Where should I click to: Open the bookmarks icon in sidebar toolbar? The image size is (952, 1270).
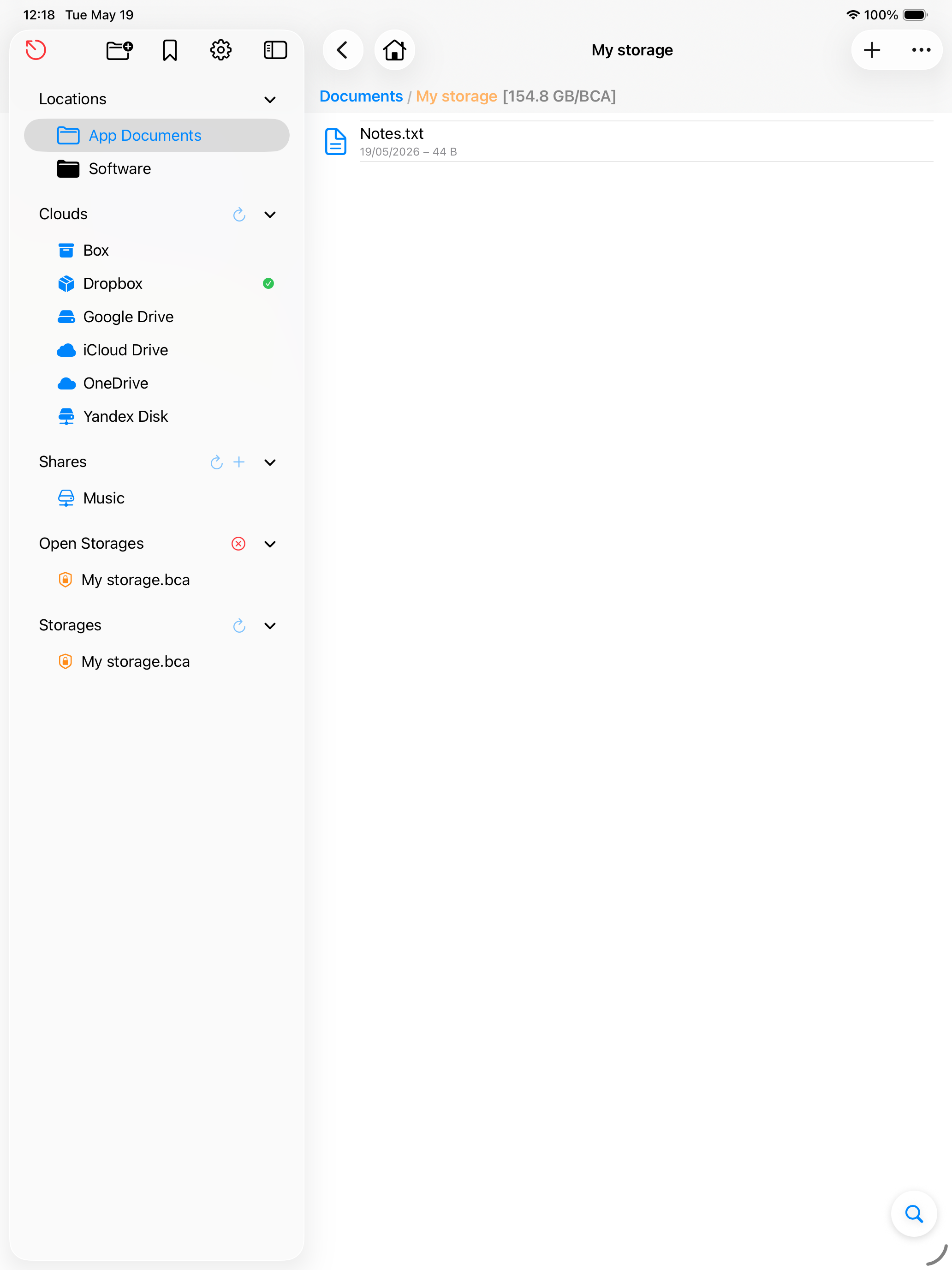170,50
